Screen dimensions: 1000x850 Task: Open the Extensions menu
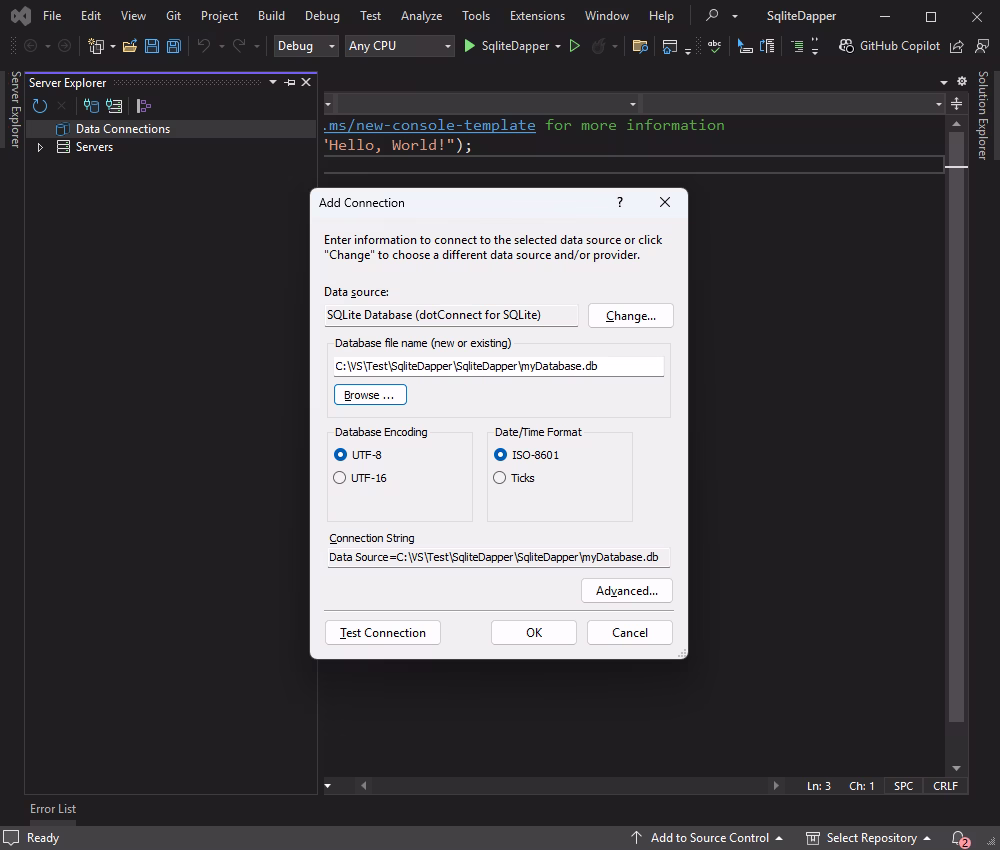[537, 15]
